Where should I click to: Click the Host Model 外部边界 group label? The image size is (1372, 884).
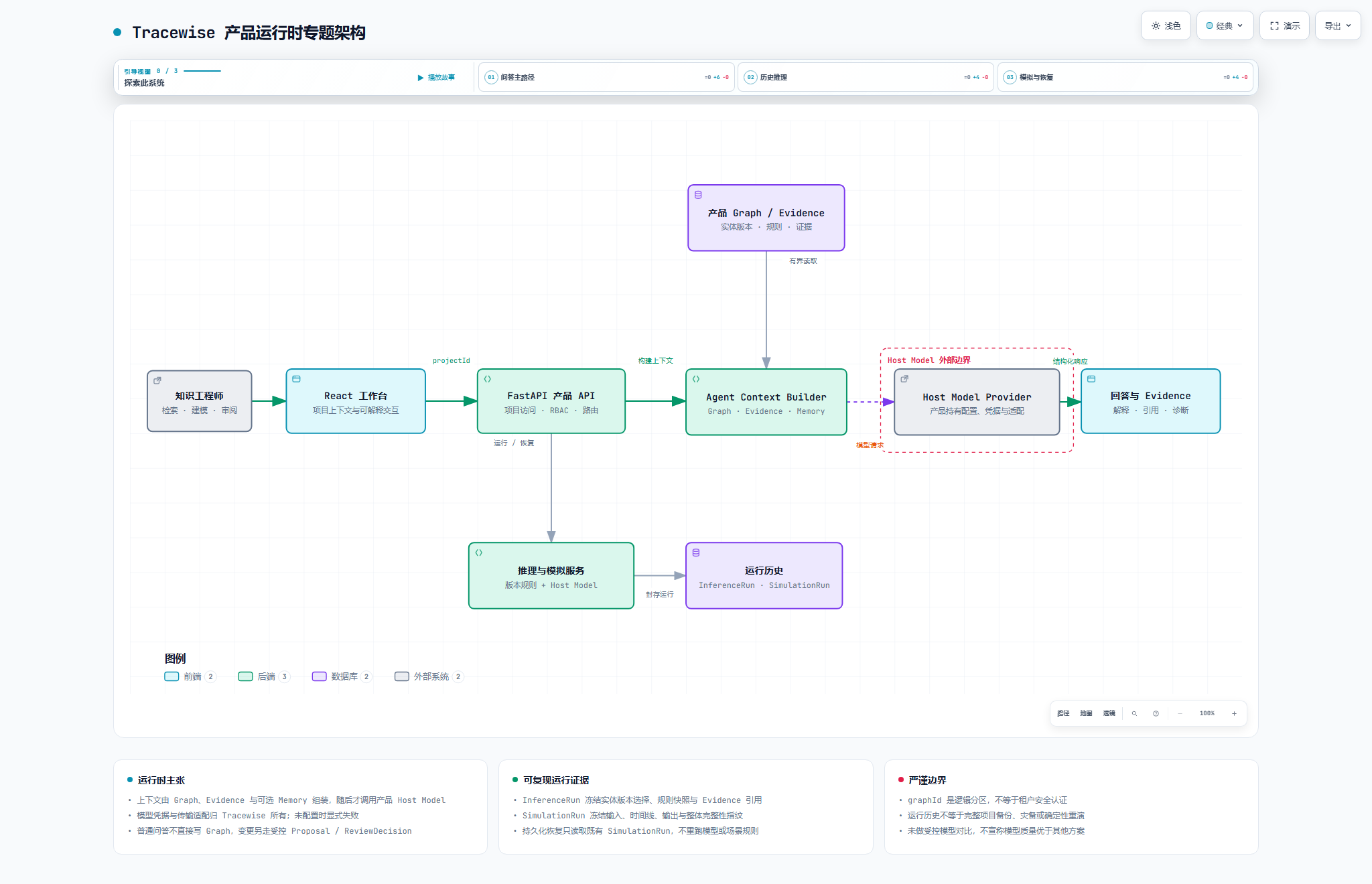click(929, 360)
